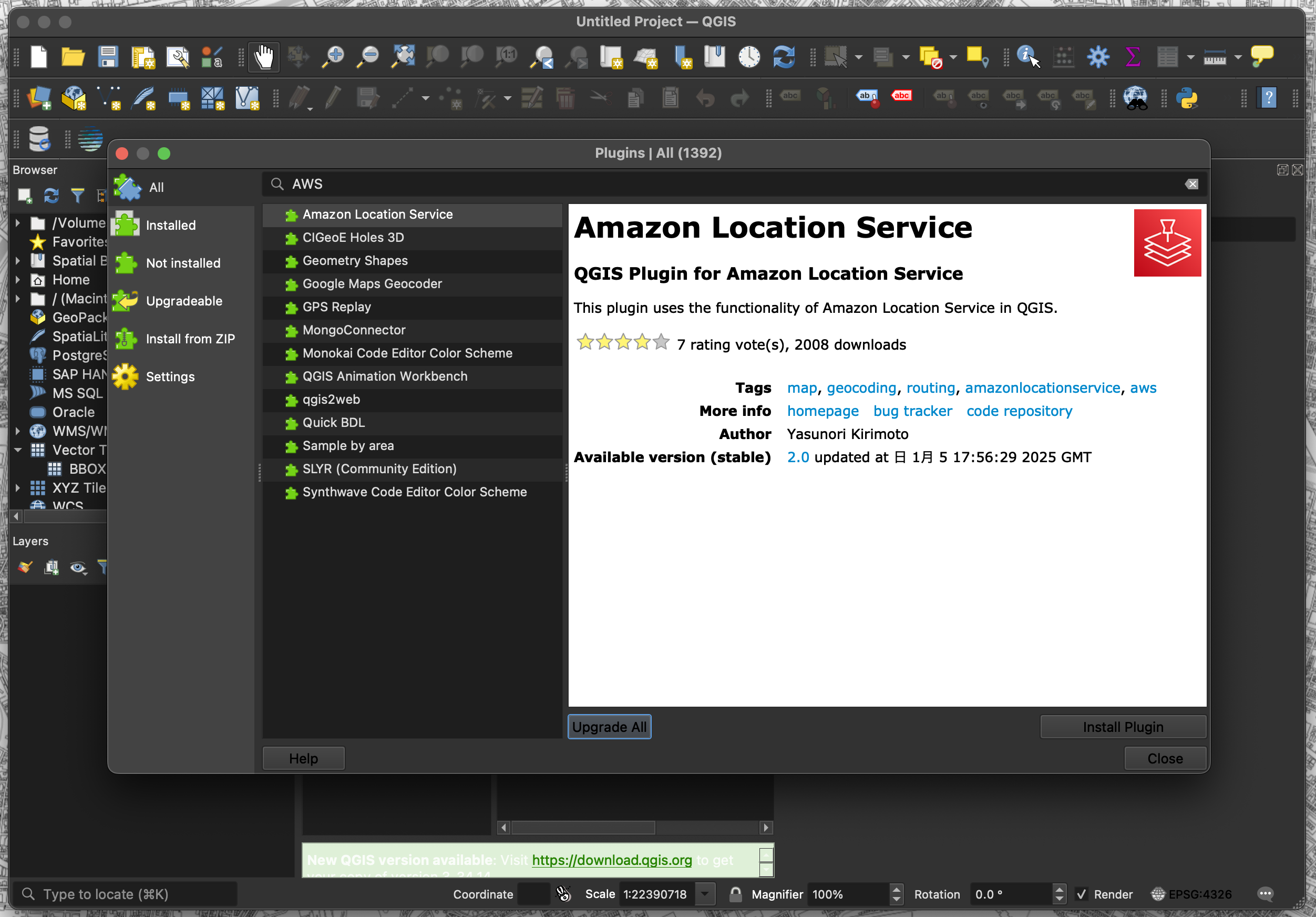Open the Processing Toolbox gear icon
Screen dimensions: 1316x917
coord(1098,57)
